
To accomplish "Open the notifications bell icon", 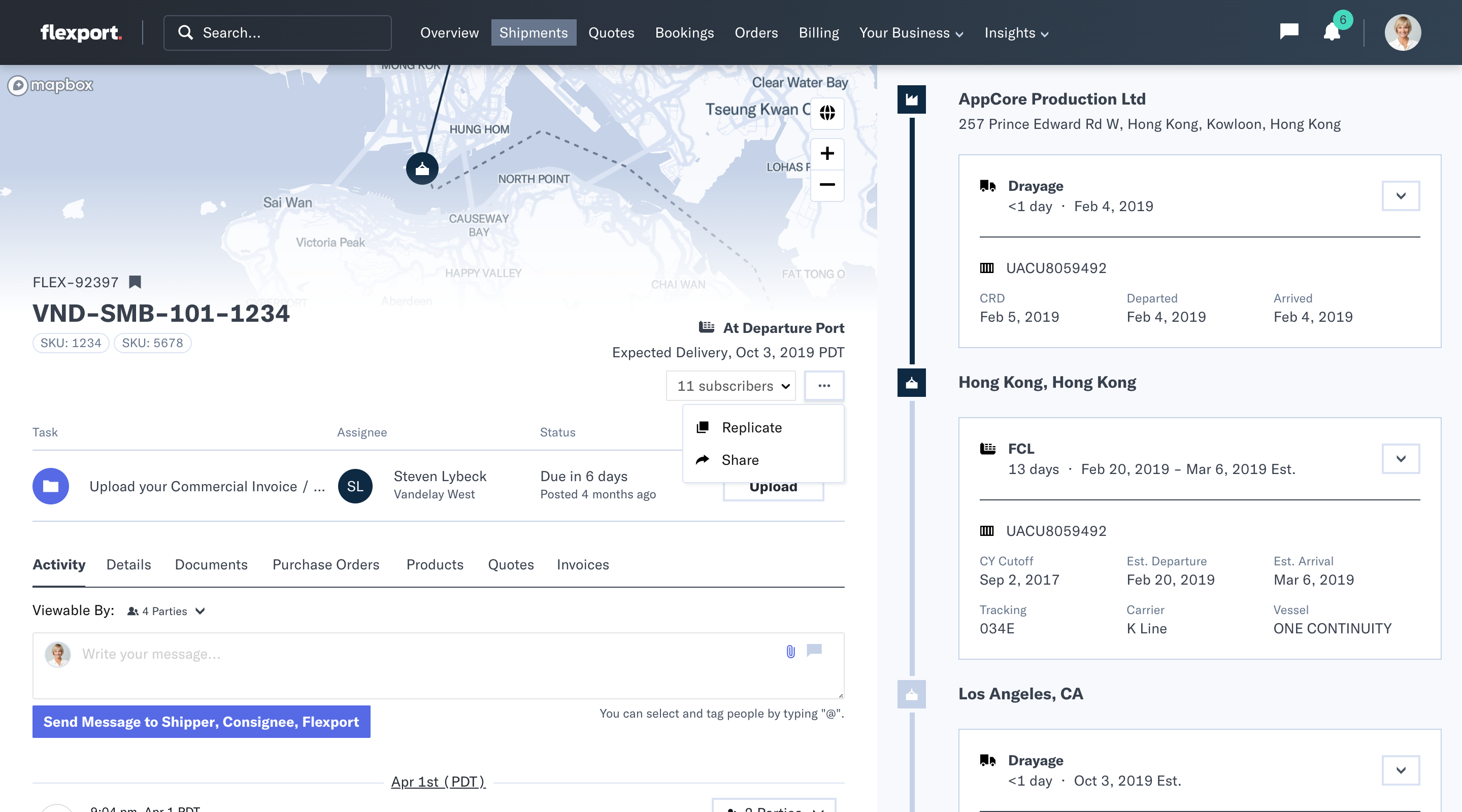I will pos(1332,32).
